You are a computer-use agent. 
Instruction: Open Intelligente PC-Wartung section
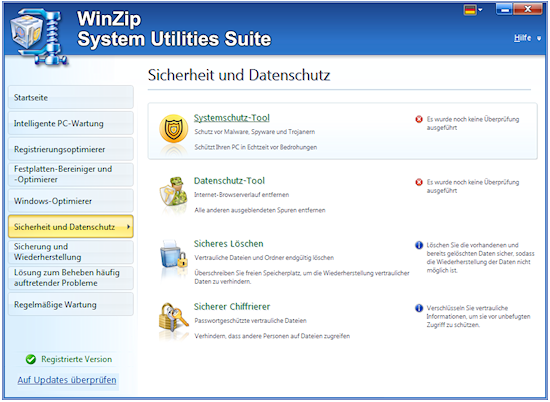pyautogui.click(x=71, y=123)
